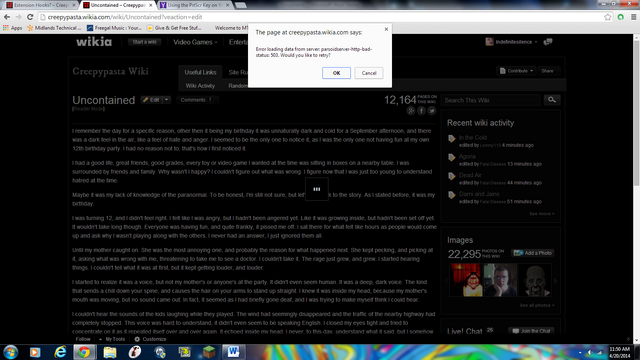
Task: Open In the Cold recent activity entry
Action: pos(473,138)
